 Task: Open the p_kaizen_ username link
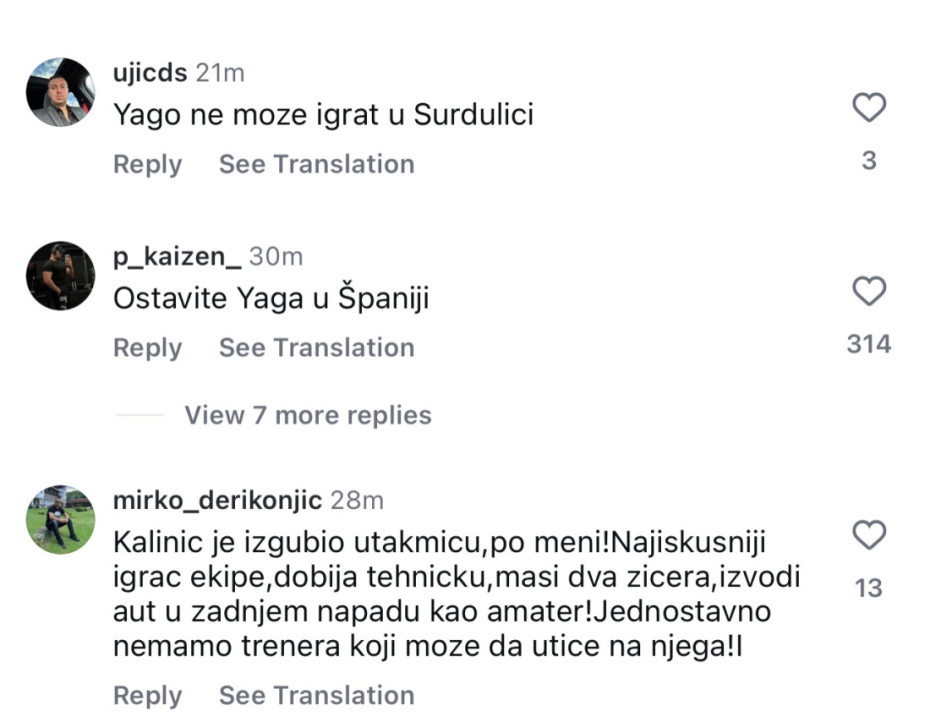[177, 257]
